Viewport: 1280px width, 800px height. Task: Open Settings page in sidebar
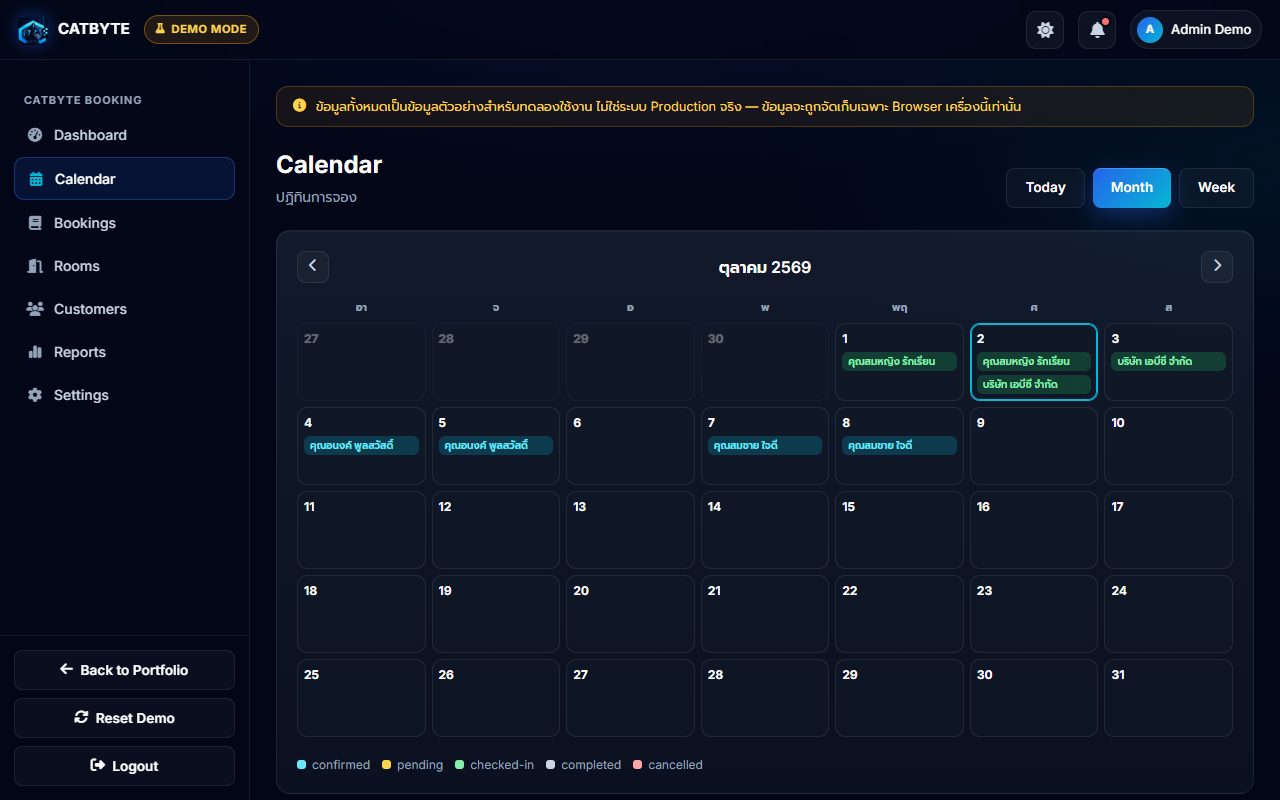click(x=124, y=395)
